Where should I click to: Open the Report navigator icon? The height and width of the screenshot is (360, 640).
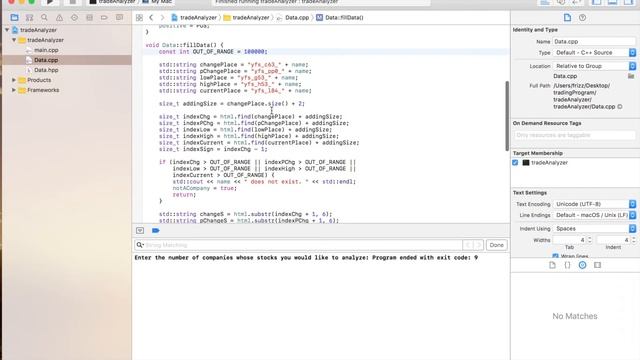pyautogui.click(x=119, y=18)
